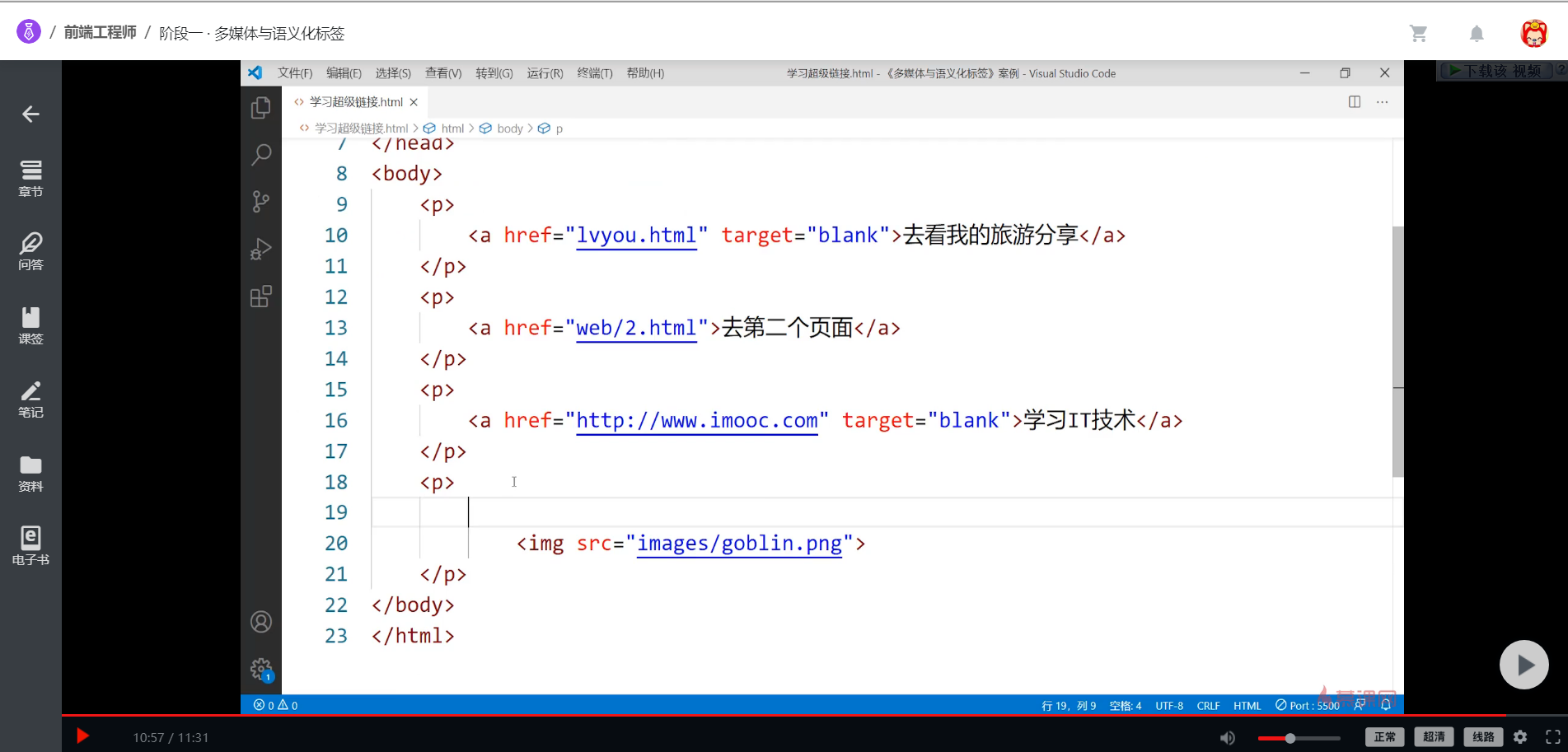Open the 转到(G) menu
The image size is (1568, 752).
click(x=494, y=73)
